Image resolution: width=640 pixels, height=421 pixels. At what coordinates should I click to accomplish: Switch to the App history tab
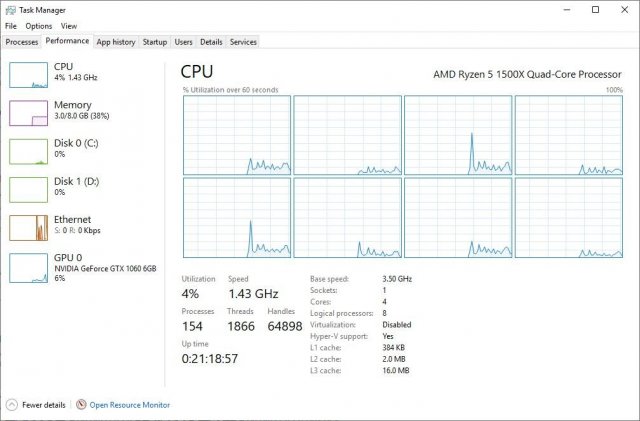pyautogui.click(x=116, y=42)
